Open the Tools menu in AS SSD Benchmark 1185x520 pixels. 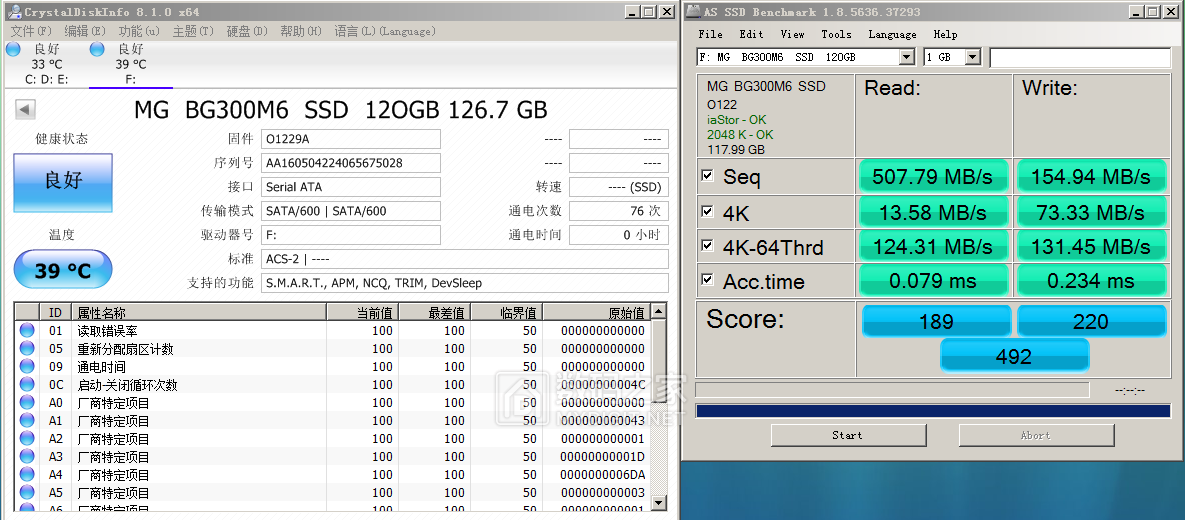836,34
